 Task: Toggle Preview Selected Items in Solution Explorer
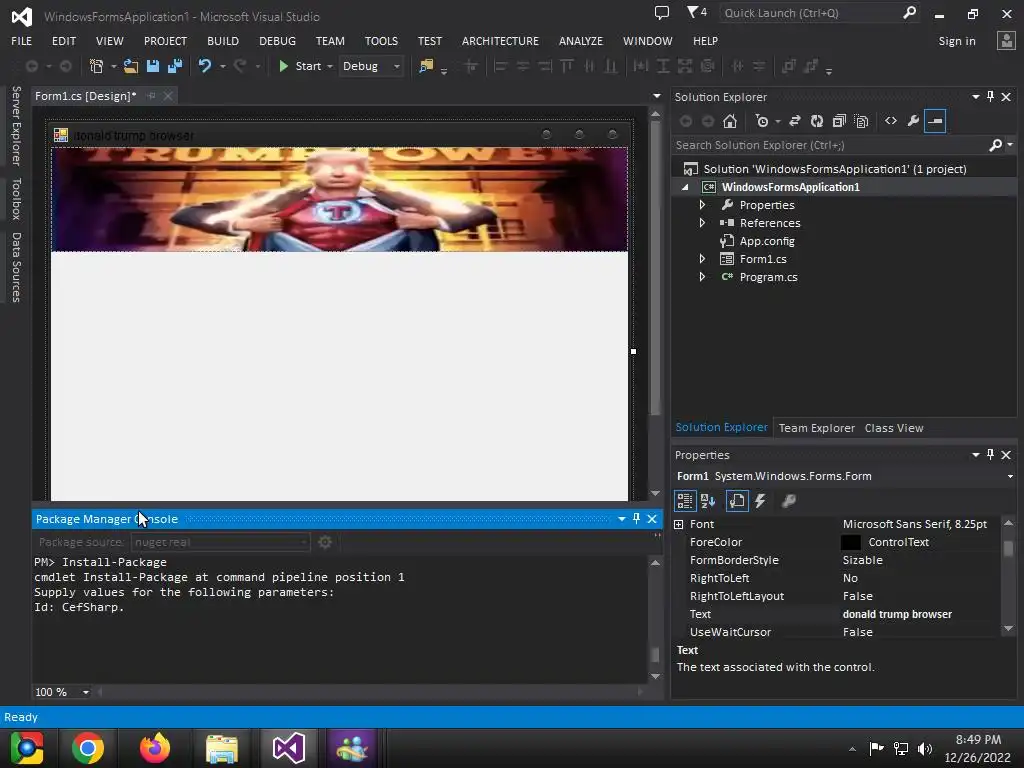click(935, 121)
